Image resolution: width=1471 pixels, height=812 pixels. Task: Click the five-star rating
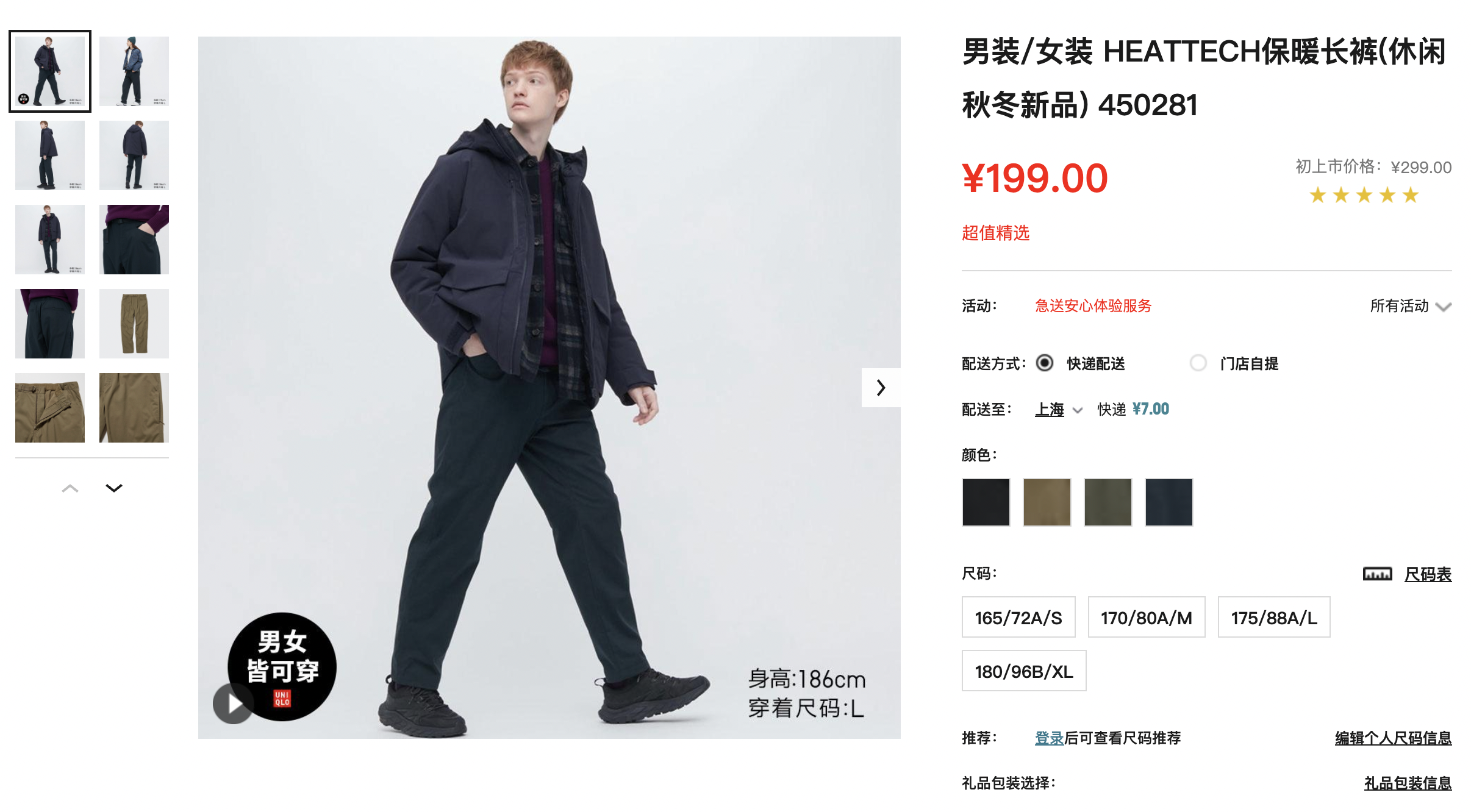pyautogui.click(x=1364, y=195)
